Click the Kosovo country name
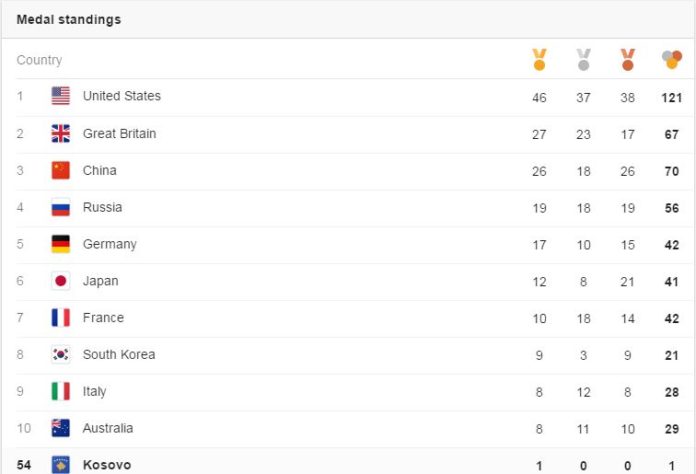The height and width of the screenshot is (474, 696). pos(107,465)
